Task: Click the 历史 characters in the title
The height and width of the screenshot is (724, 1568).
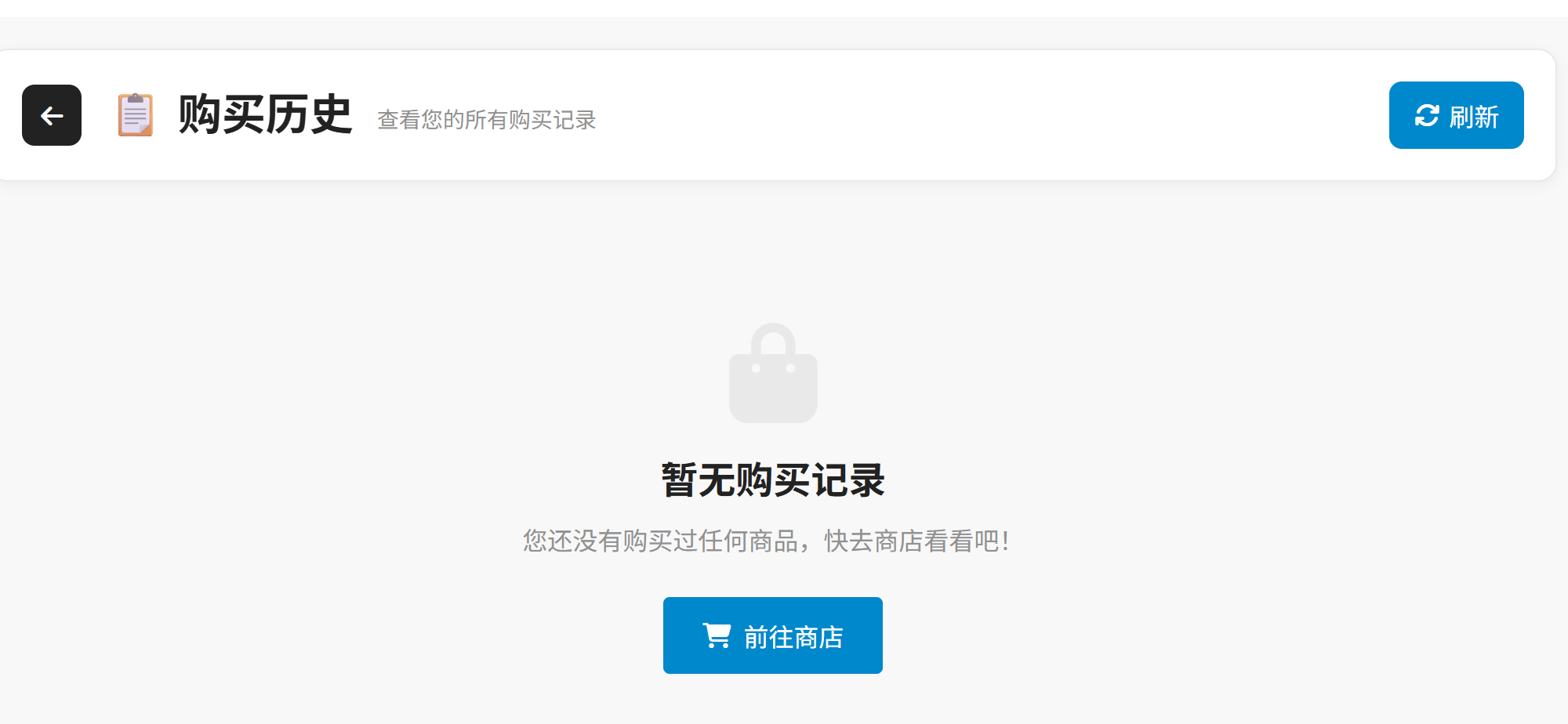Action: tap(309, 114)
